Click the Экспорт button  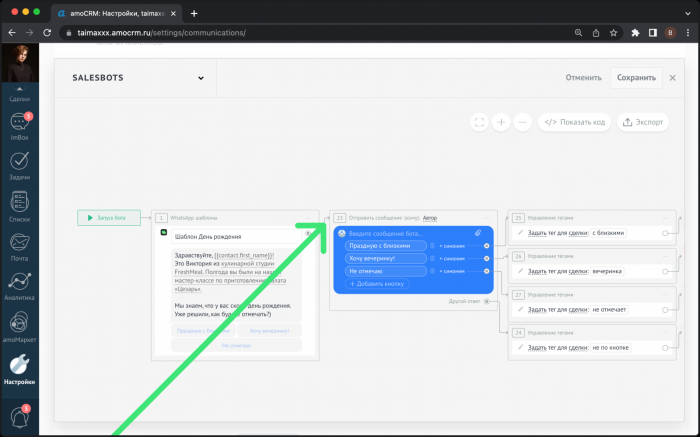click(x=643, y=122)
